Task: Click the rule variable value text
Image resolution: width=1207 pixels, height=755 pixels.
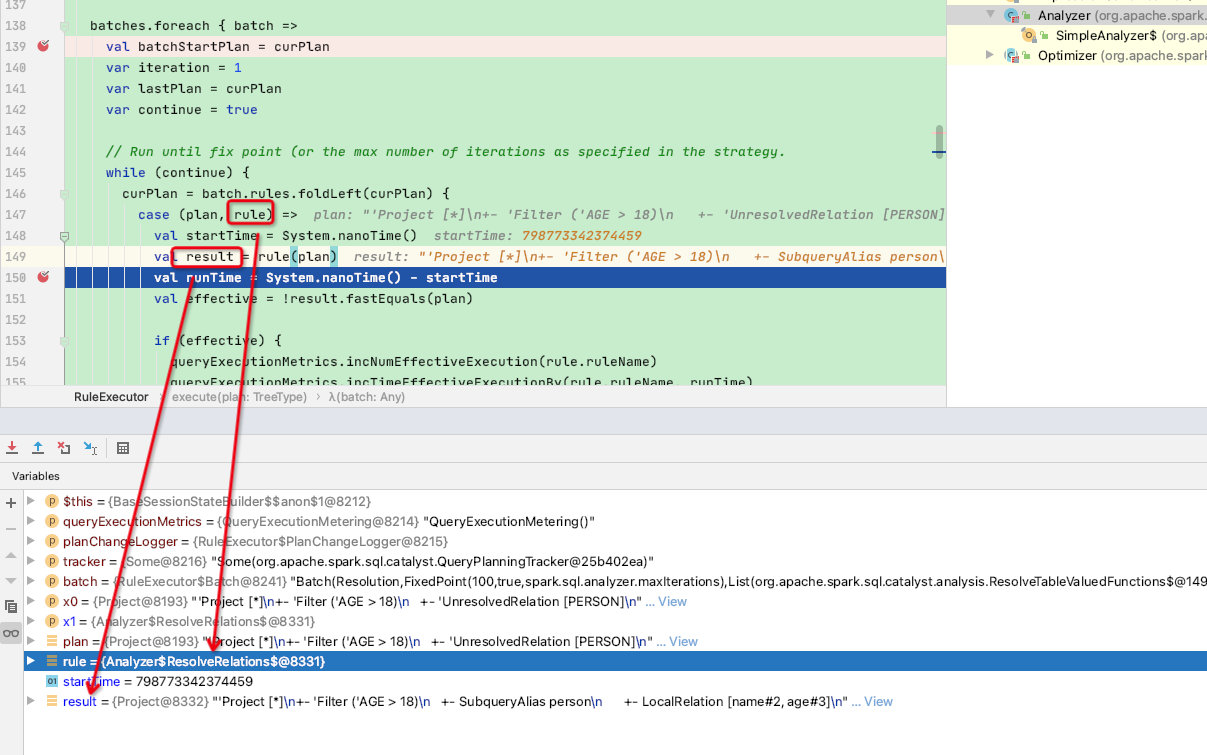Action: coord(213,662)
